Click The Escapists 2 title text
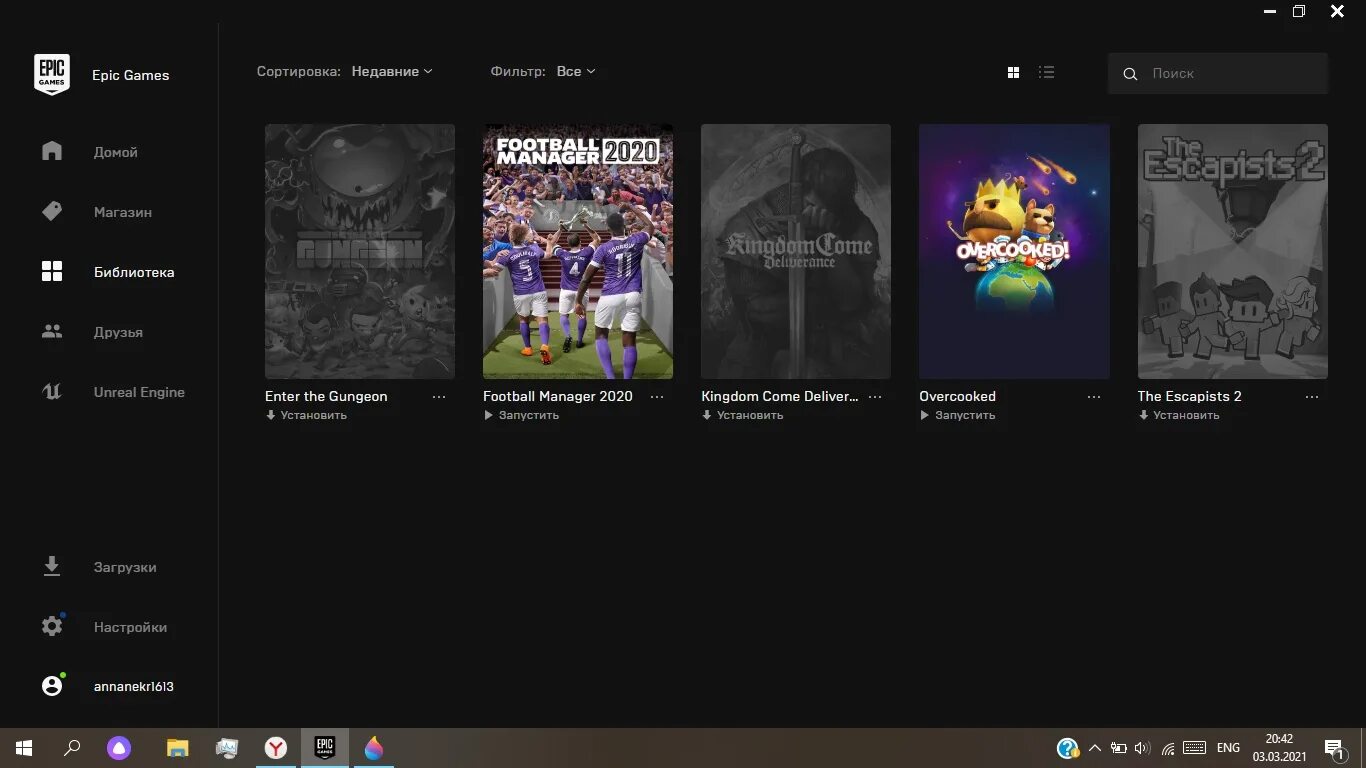Viewport: 1366px width, 768px height. (1189, 396)
